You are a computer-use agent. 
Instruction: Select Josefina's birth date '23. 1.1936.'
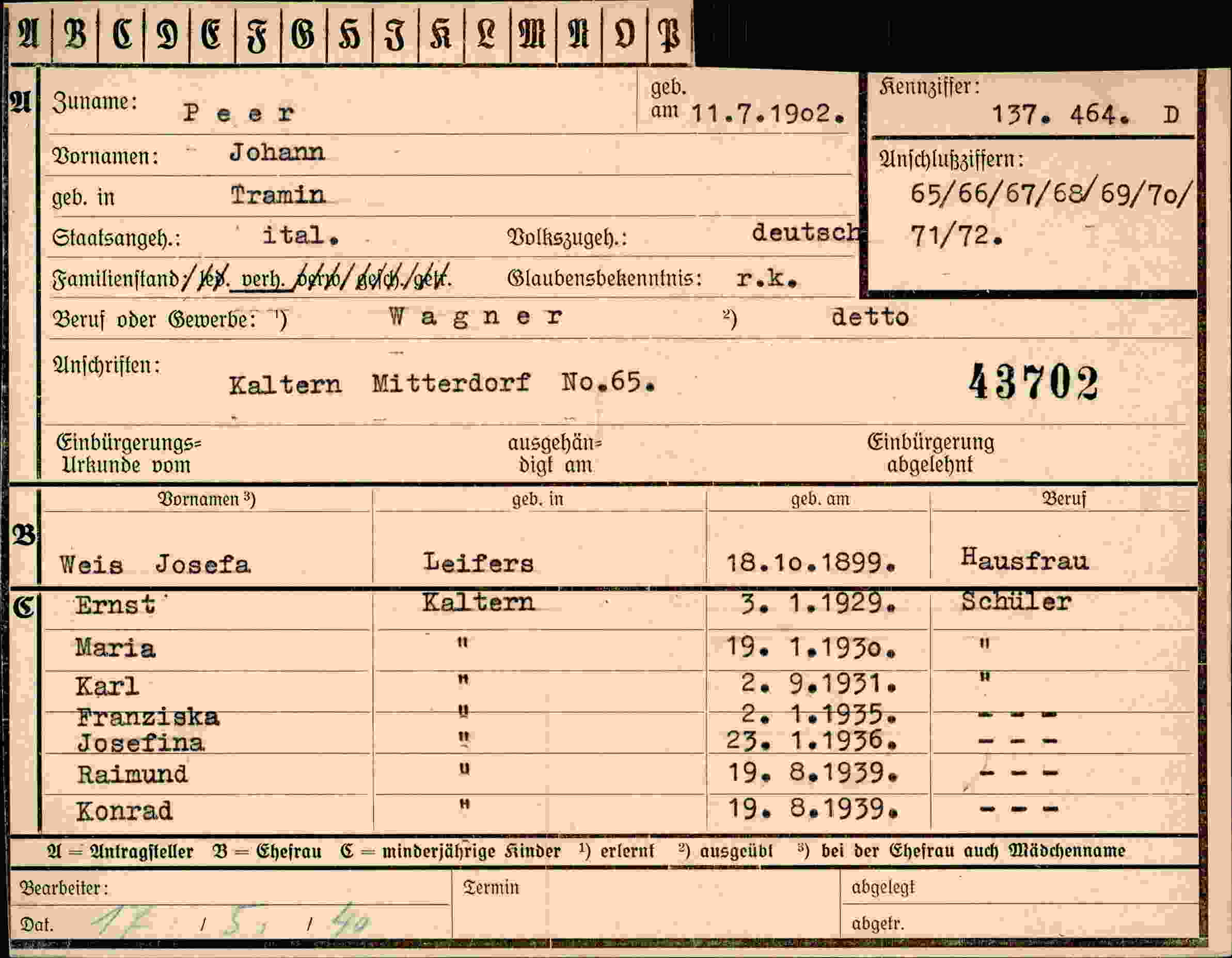[811, 740]
